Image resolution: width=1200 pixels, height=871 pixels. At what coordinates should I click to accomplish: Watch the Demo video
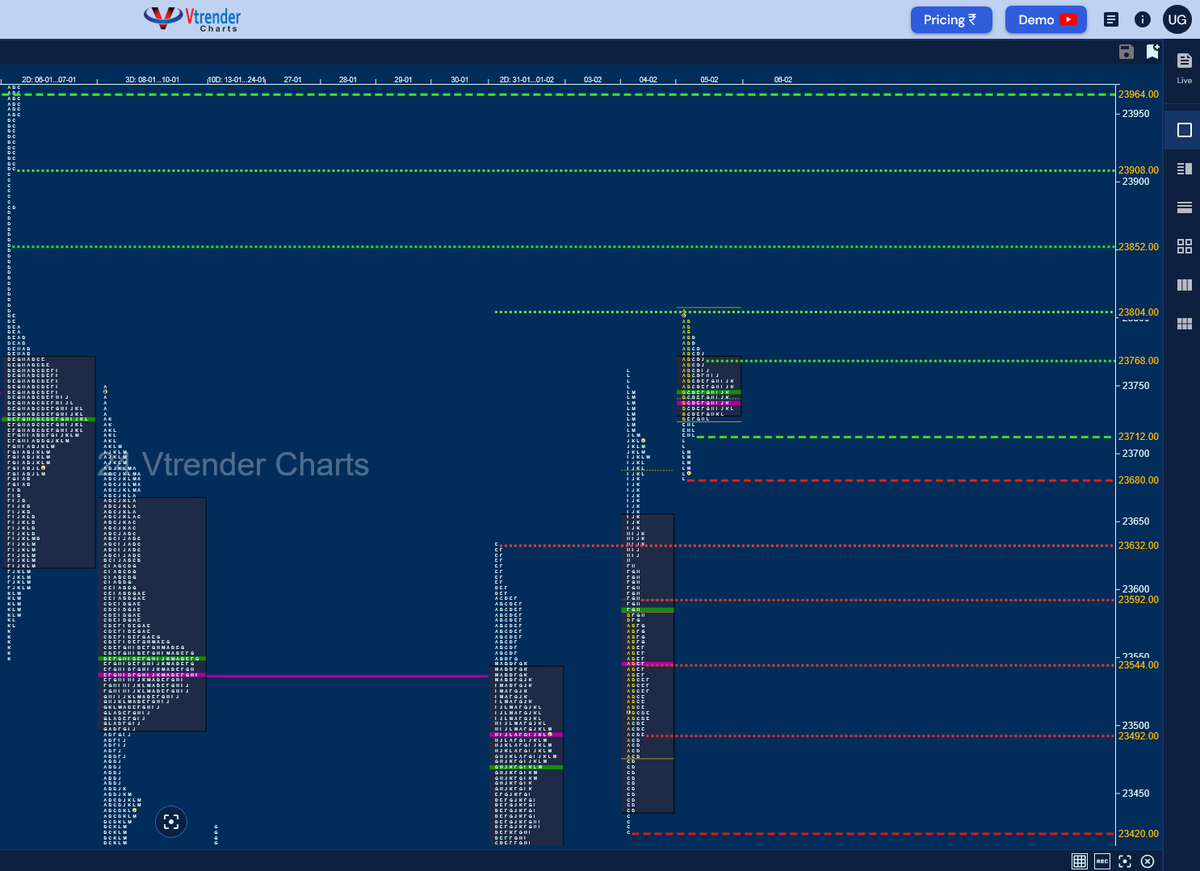[1046, 20]
